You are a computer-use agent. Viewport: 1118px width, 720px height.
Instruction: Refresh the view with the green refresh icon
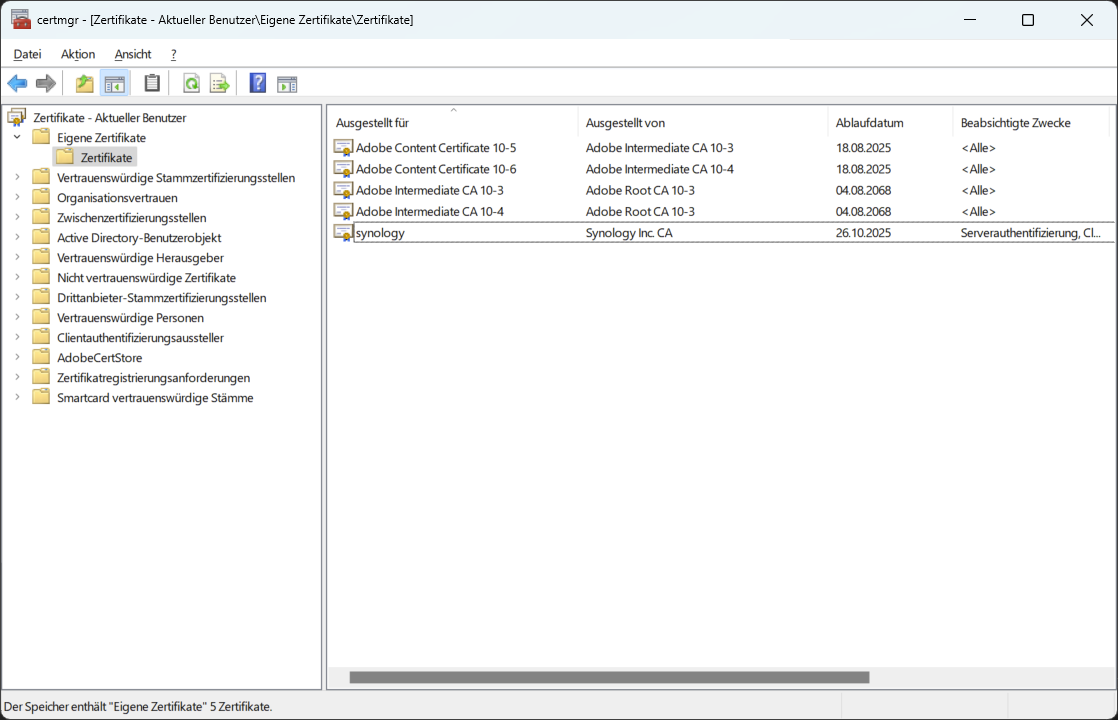pyautogui.click(x=191, y=83)
